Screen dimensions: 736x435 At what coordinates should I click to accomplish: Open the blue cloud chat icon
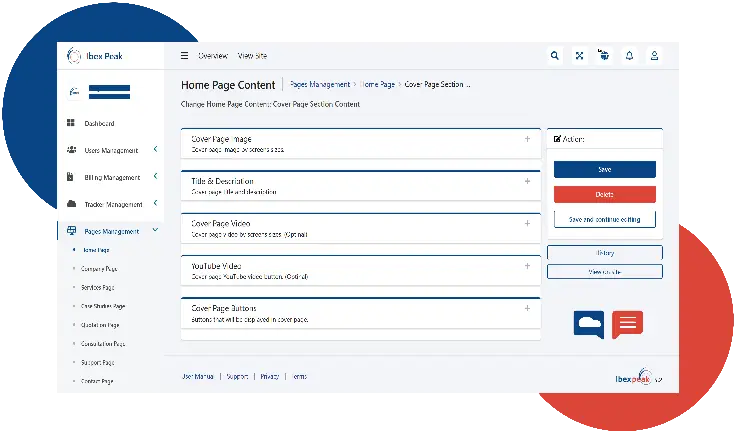589,324
